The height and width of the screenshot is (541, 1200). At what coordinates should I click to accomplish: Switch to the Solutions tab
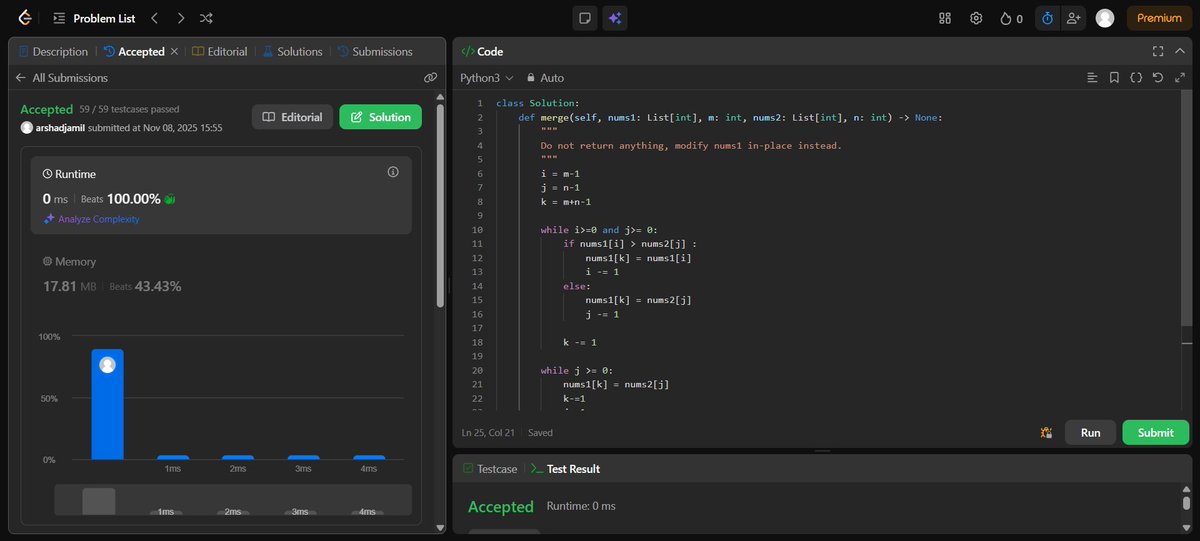(293, 51)
